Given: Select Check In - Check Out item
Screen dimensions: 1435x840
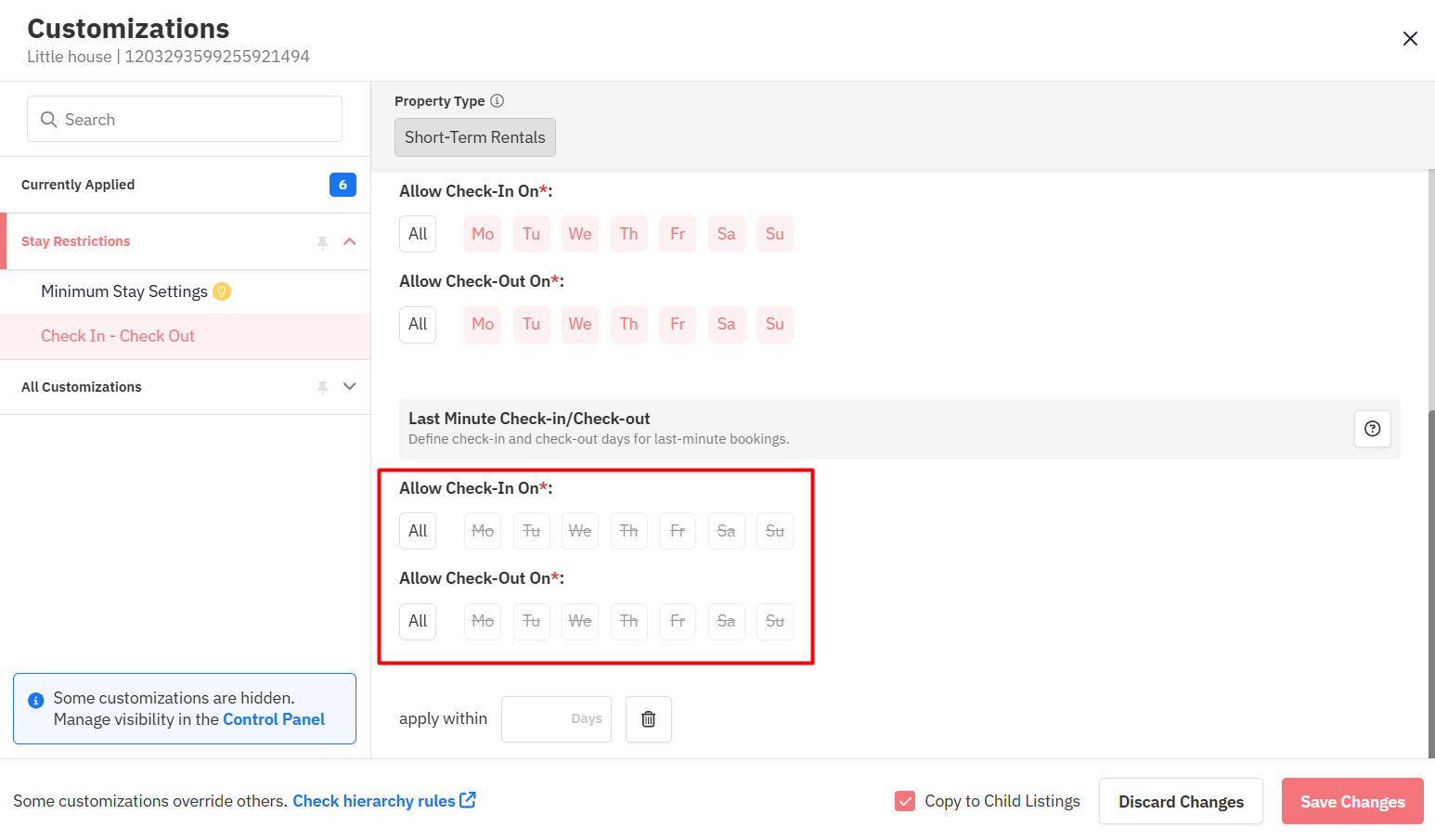Looking at the screenshot, I should point(186,336).
